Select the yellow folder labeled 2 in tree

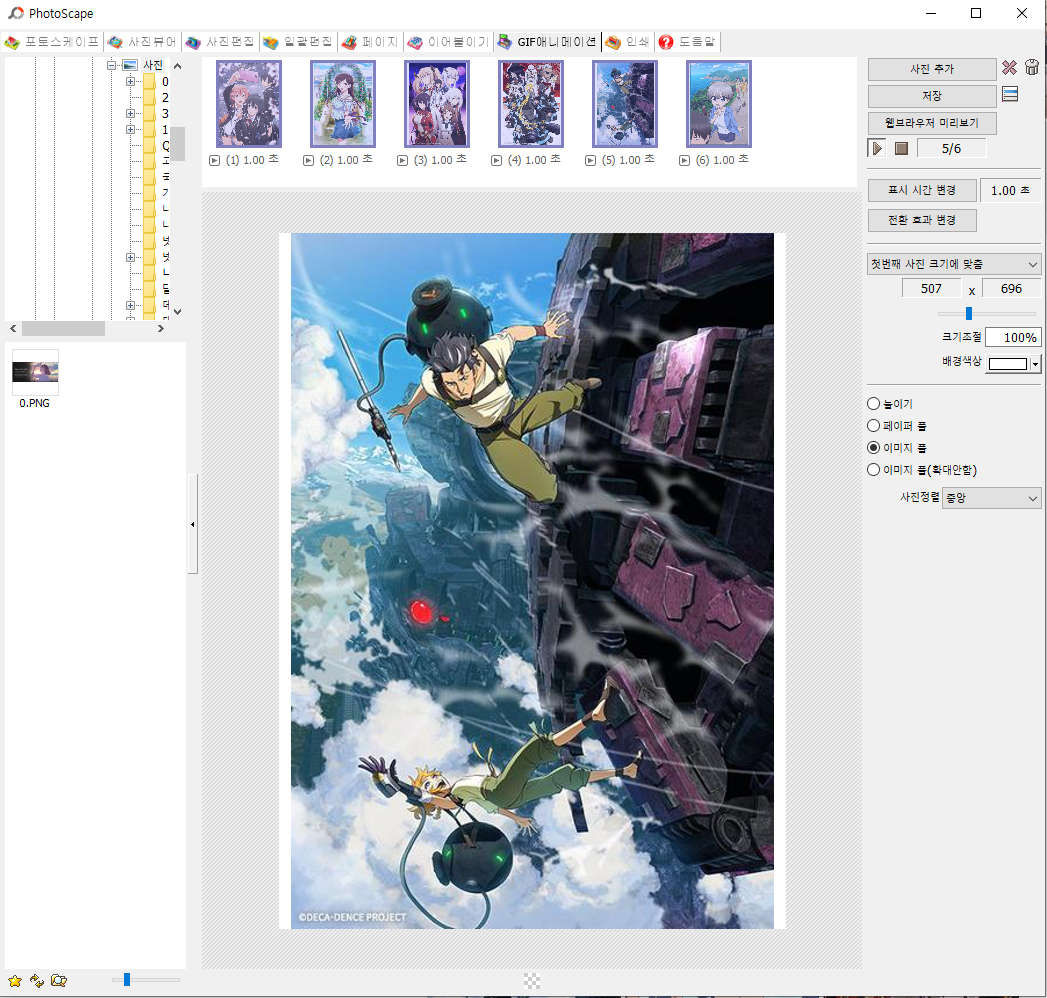(x=150, y=97)
